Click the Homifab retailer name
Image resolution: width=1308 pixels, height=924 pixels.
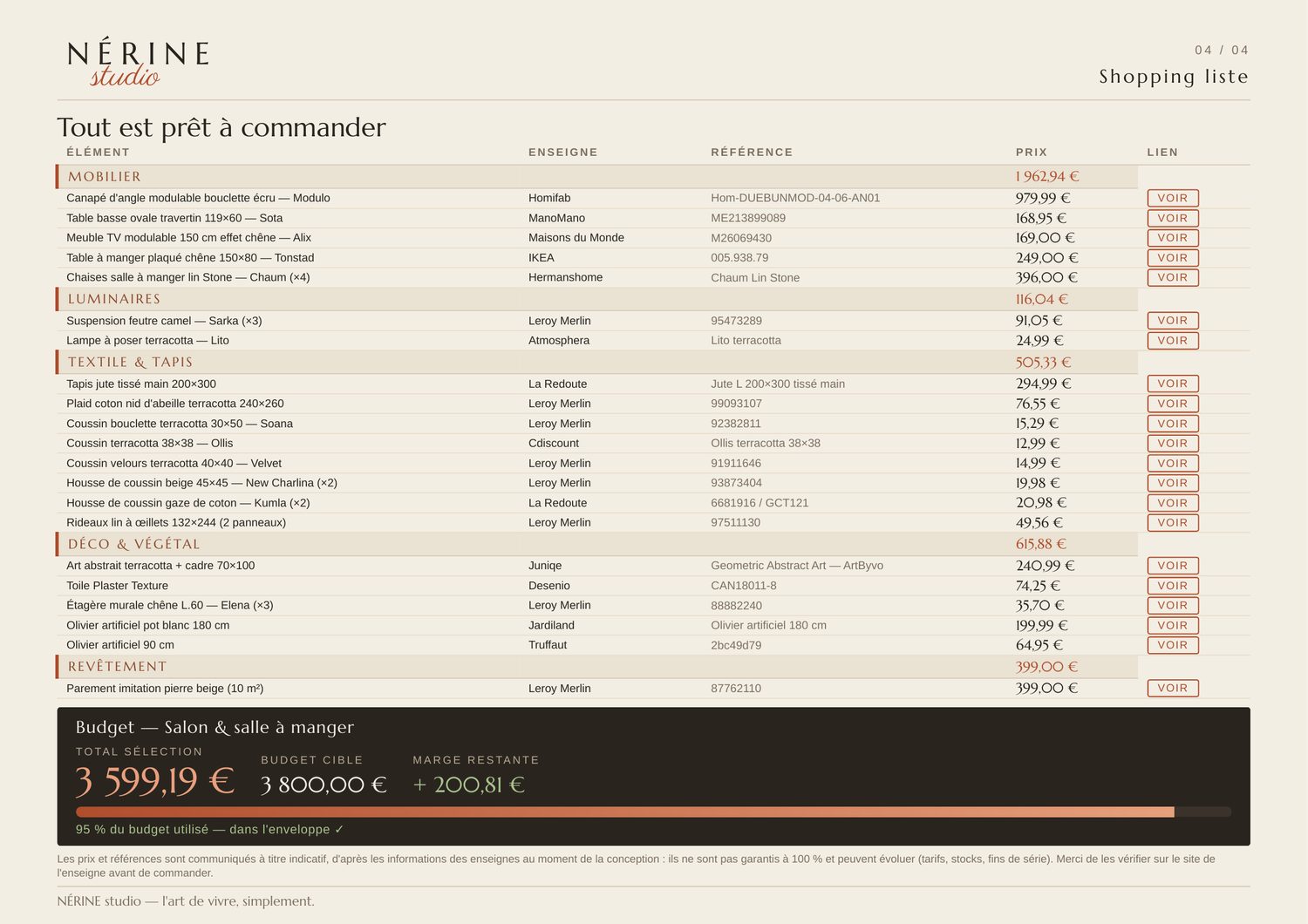click(x=549, y=198)
